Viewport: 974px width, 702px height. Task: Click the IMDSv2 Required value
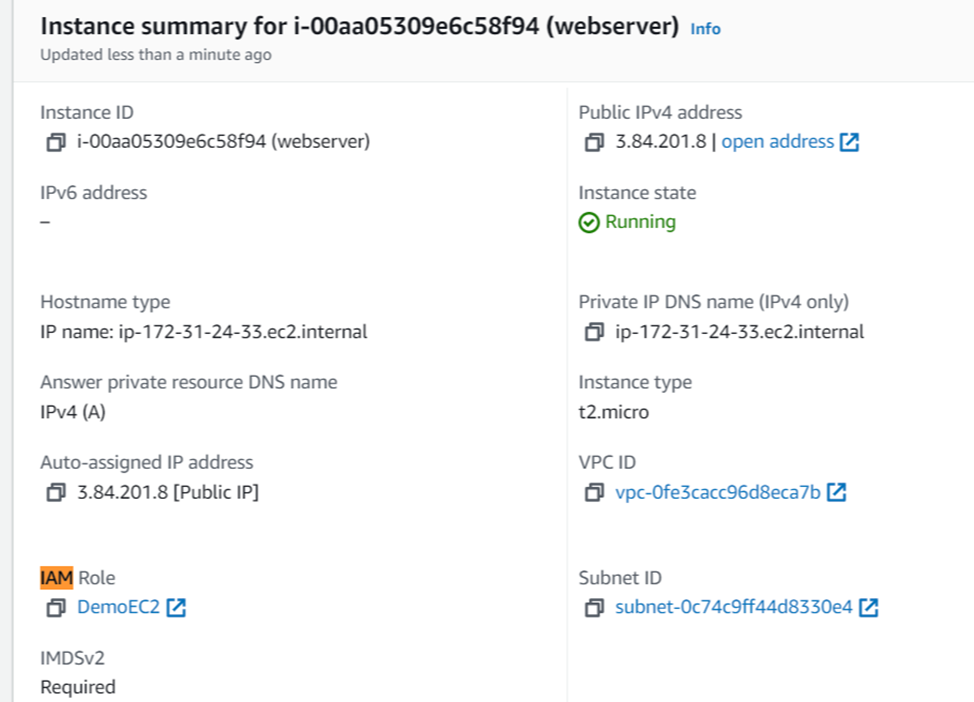click(x=78, y=687)
